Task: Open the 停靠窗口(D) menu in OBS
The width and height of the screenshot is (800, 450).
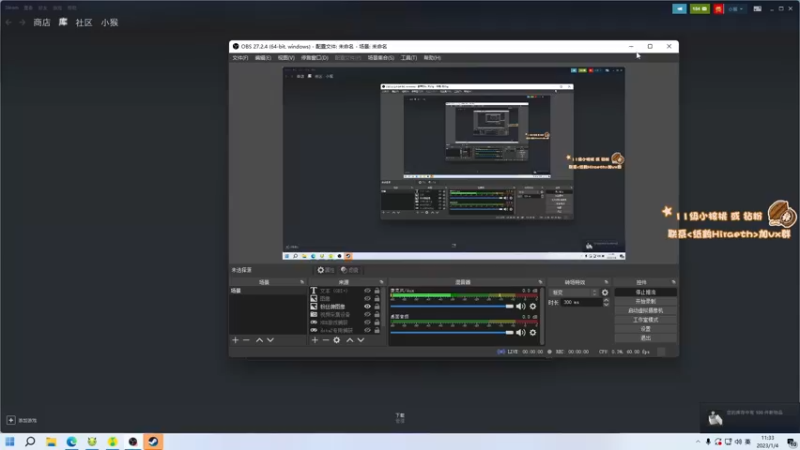Action: coord(314,58)
